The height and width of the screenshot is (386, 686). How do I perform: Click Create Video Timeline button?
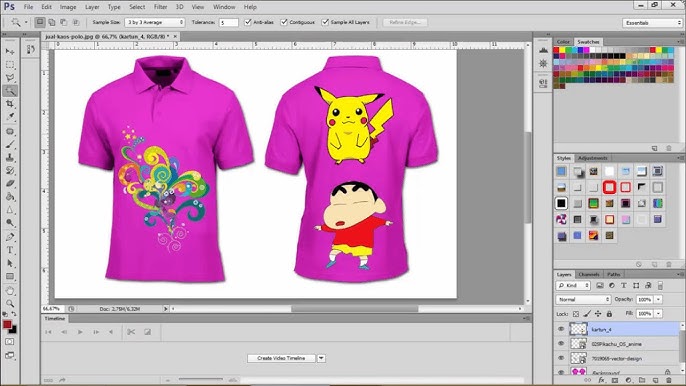pyautogui.click(x=281, y=358)
